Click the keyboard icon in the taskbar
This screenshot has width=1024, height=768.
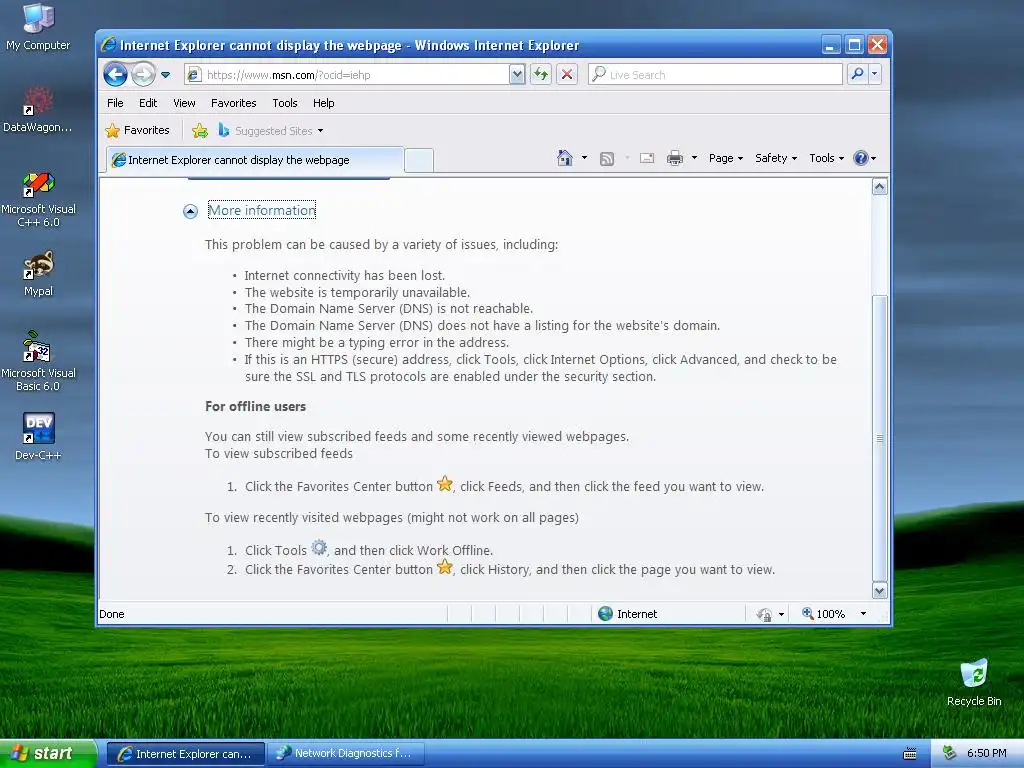(910, 754)
